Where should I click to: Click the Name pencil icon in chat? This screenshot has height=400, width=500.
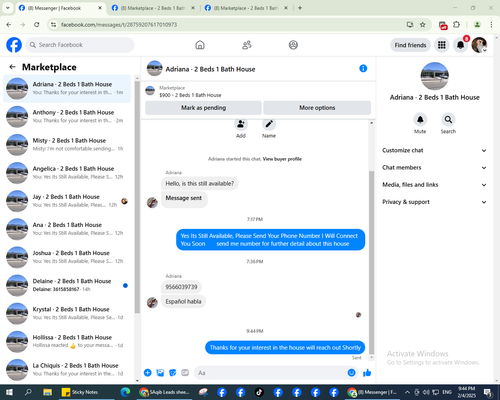(269, 125)
